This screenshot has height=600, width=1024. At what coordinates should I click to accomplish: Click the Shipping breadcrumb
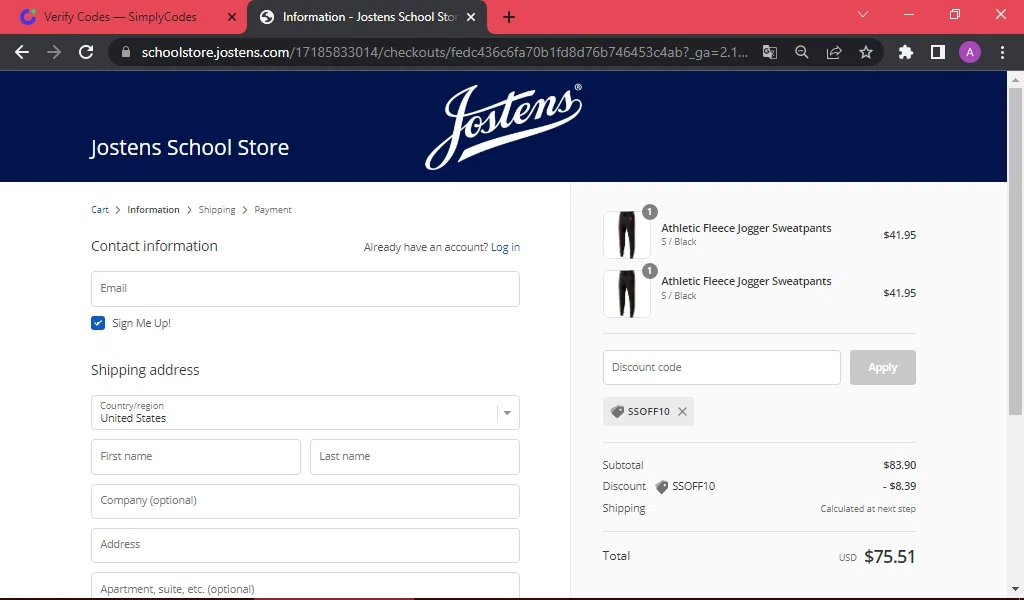[x=217, y=210]
